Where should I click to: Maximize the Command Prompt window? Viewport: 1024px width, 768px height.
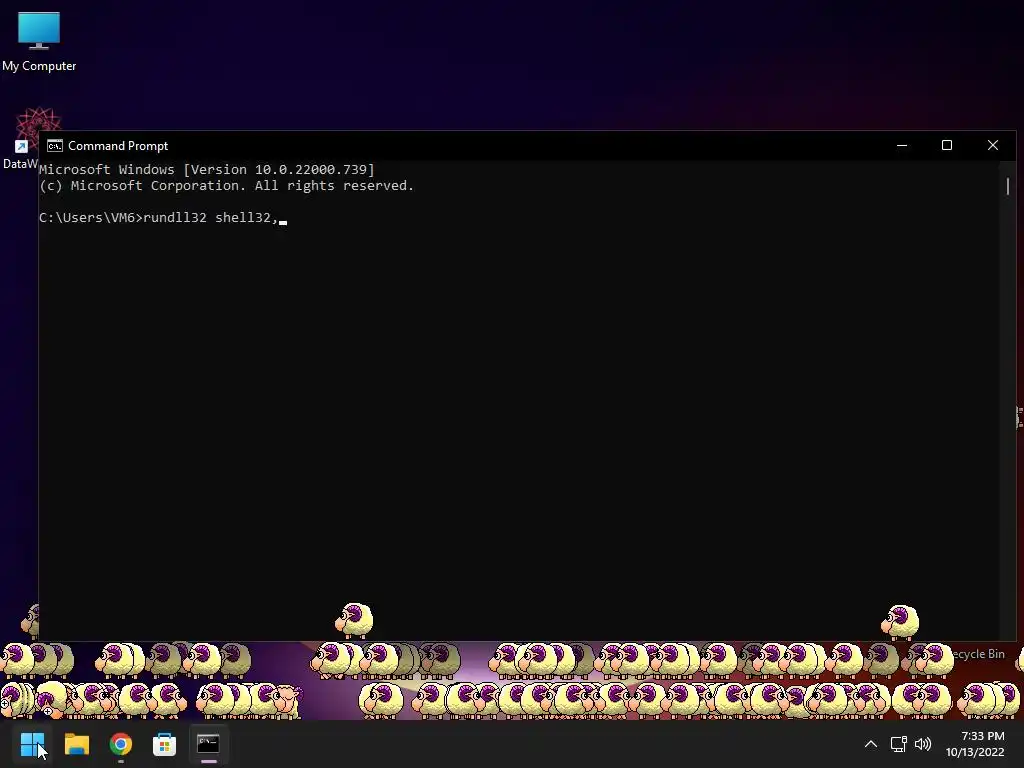947,145
